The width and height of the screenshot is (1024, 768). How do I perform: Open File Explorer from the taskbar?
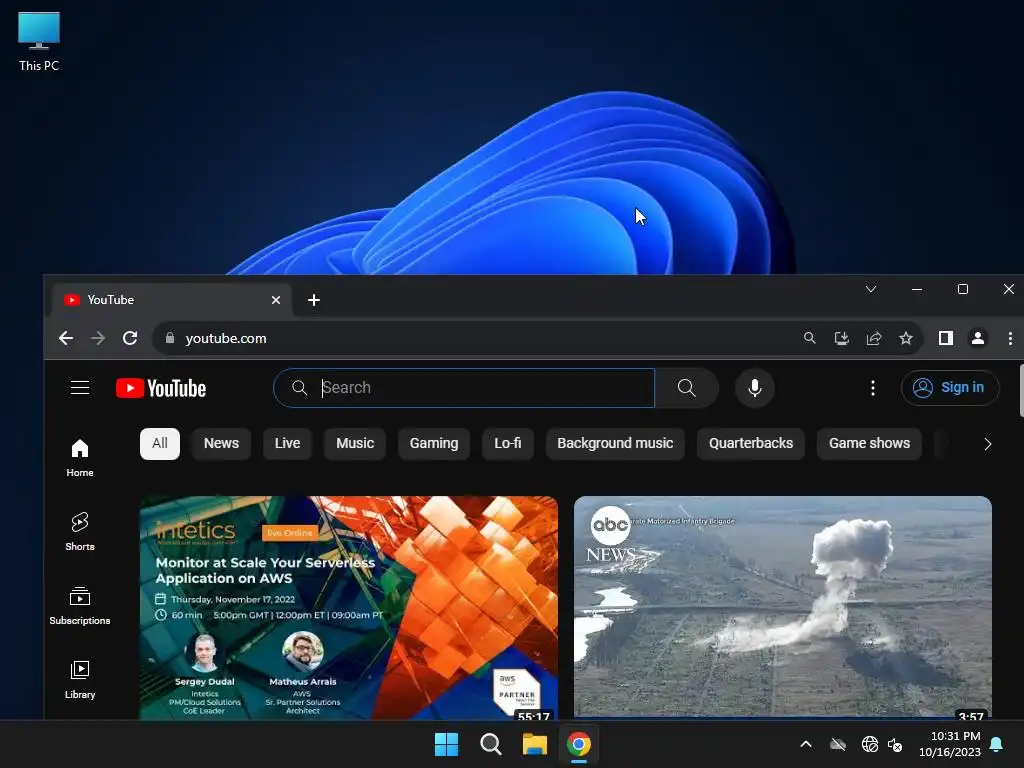534,744
